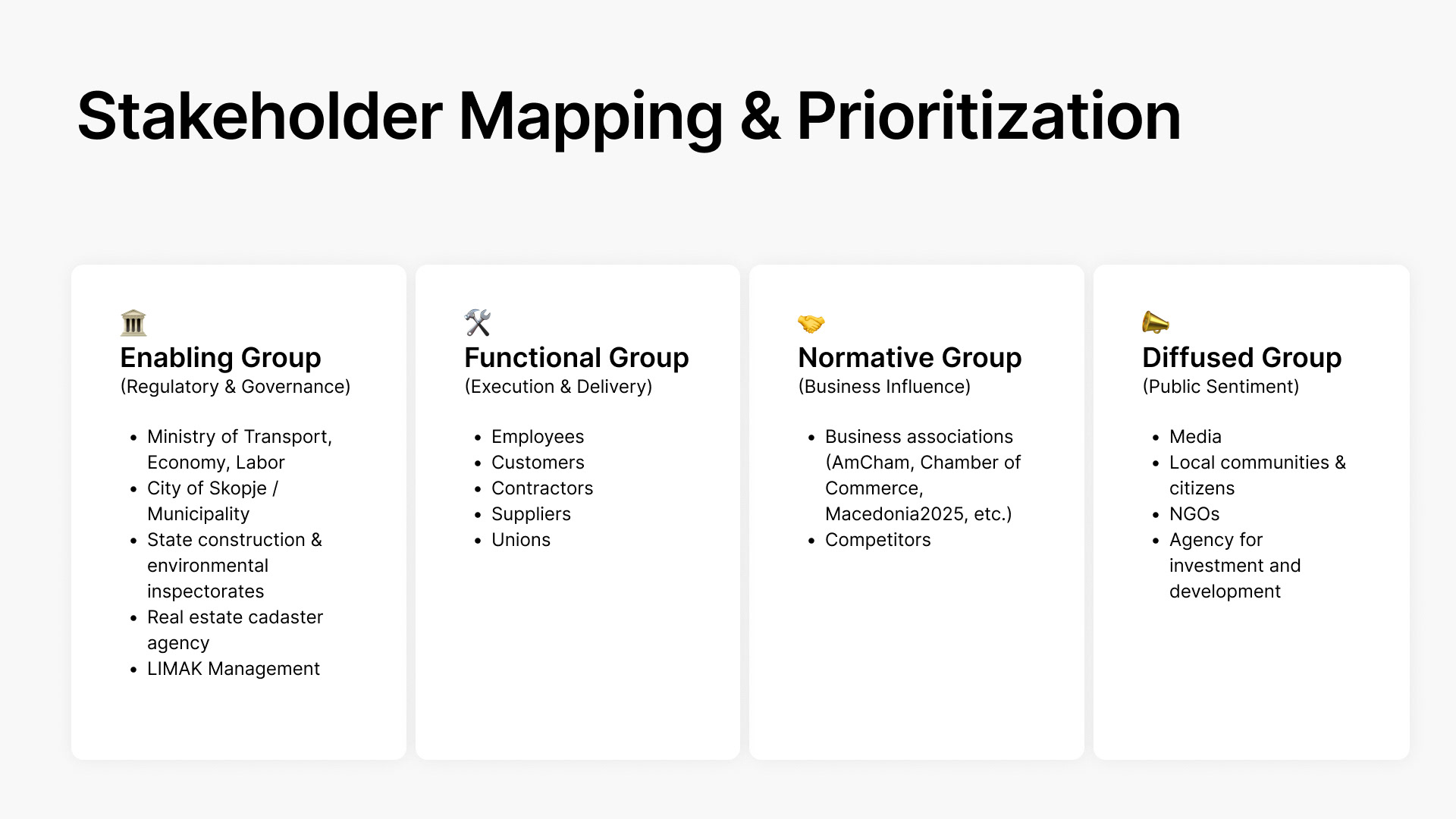Select the Execution & Delivery subtitle

[558, 387]
